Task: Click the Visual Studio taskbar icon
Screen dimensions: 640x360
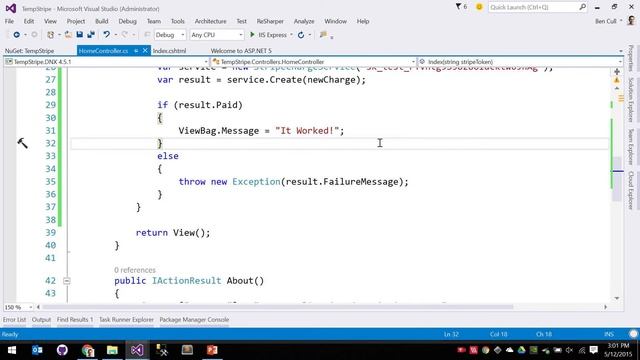Action: 137,350
